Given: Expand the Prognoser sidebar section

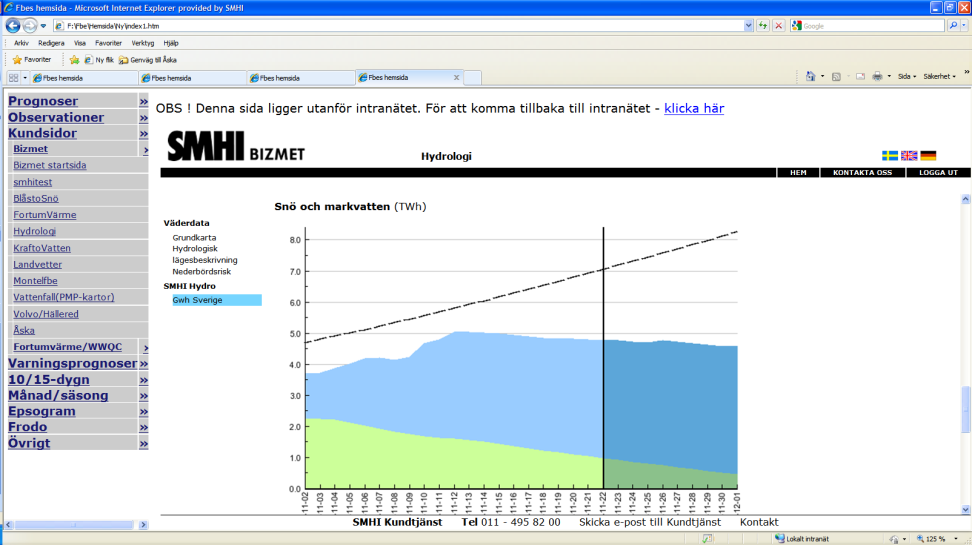Looking at the screenshot, I should pyautogui.click(x=144, y=102).
